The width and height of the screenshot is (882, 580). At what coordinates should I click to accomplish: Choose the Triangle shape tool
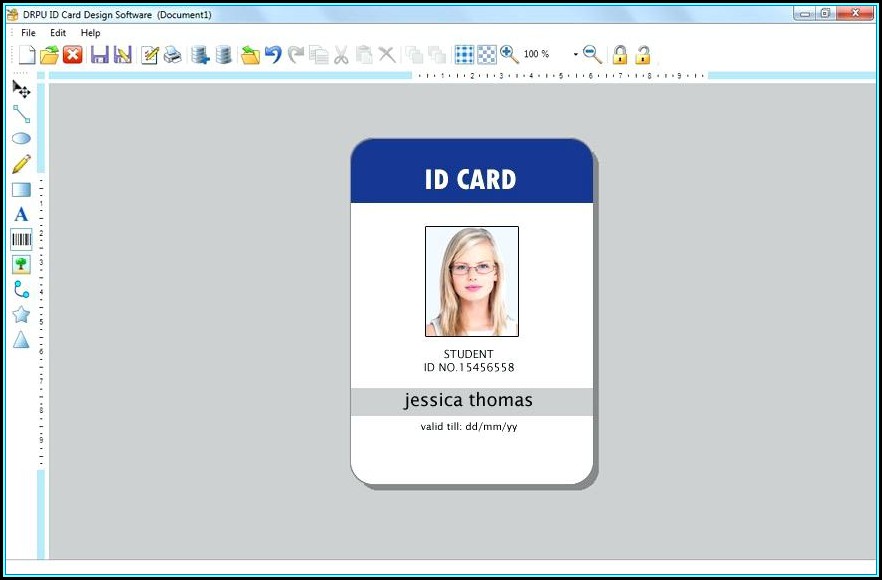[x=21, y=340]
